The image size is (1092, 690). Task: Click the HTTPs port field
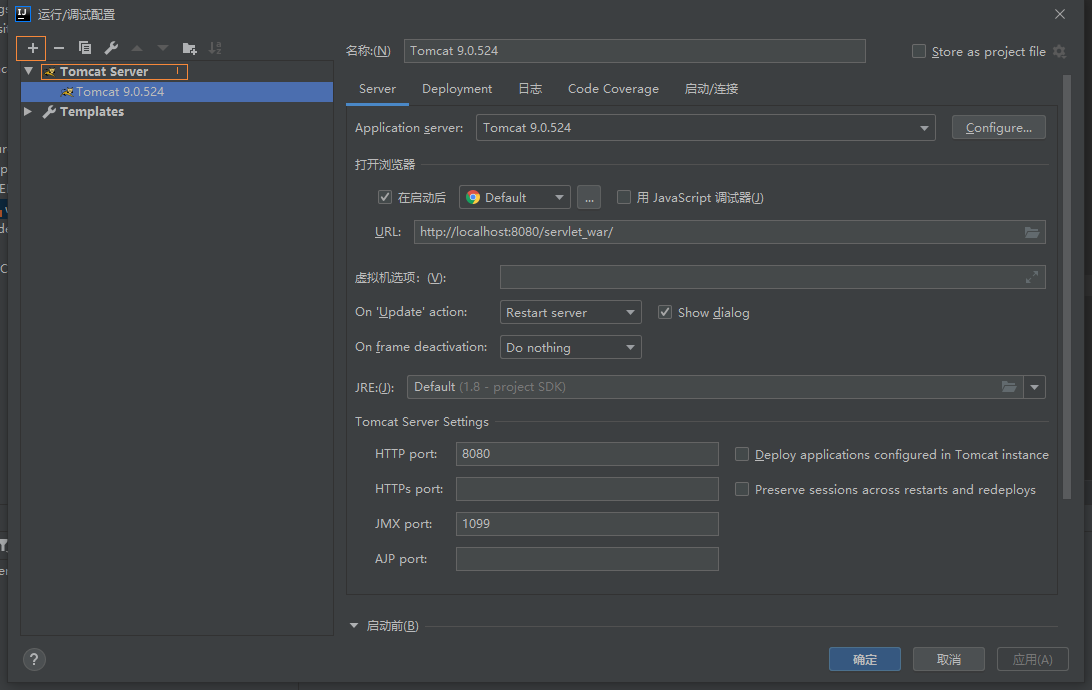click(x=587, y=489)
